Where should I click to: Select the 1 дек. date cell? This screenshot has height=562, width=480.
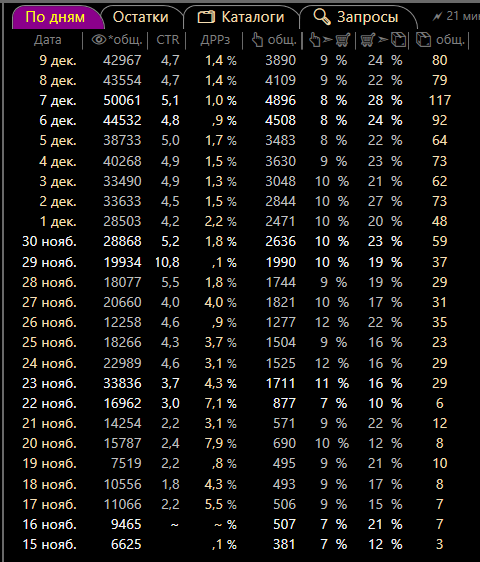58,222
